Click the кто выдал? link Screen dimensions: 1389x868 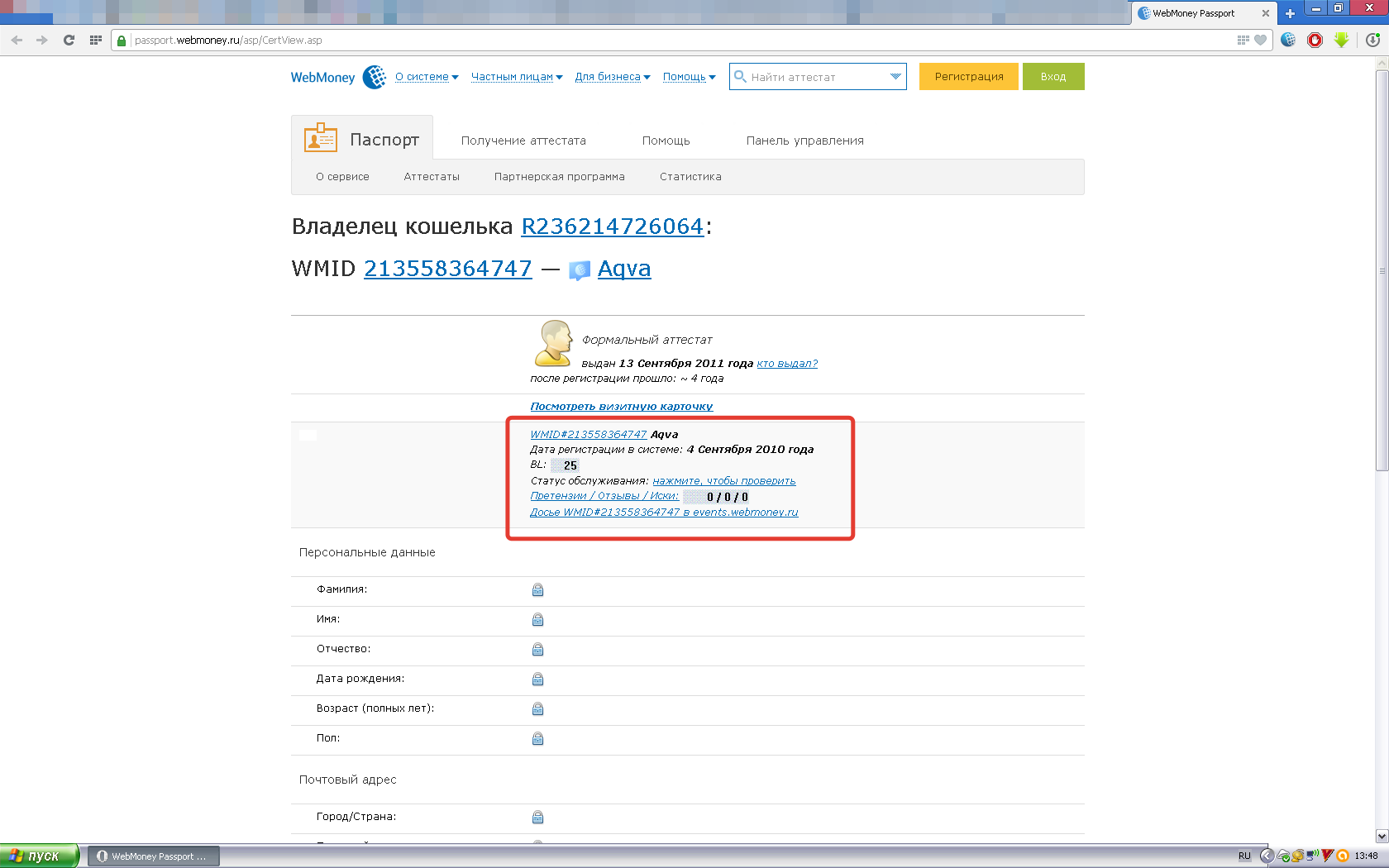pos(787,364)
